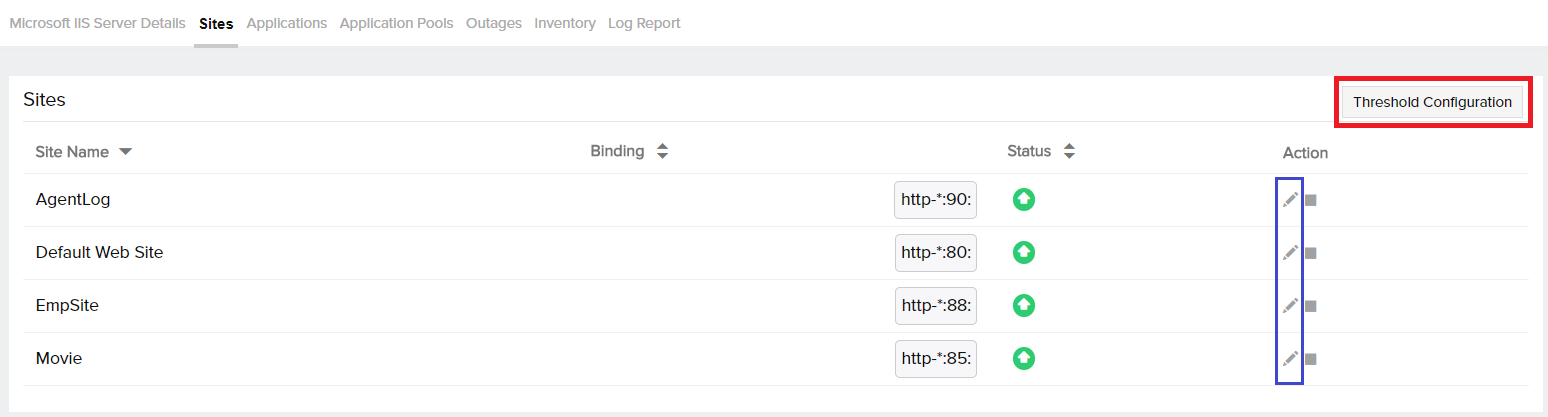
Task: Sort sites by Site Name column arrow
Action: [x=125, y=152]
